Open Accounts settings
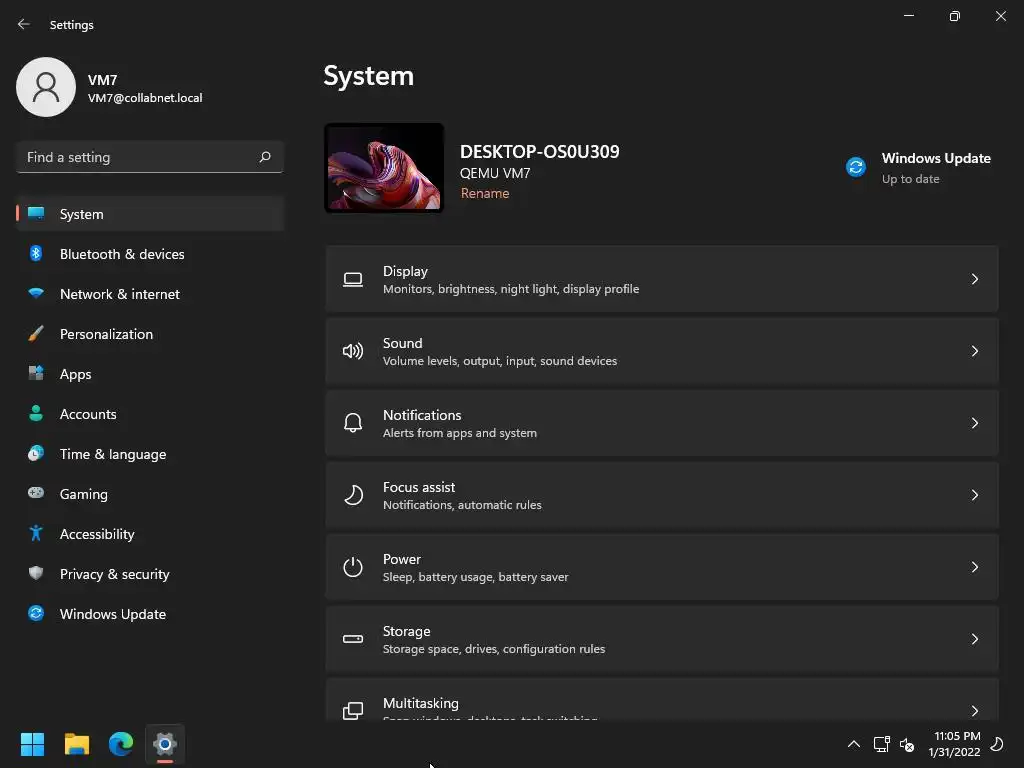 (x=150, y=414)
